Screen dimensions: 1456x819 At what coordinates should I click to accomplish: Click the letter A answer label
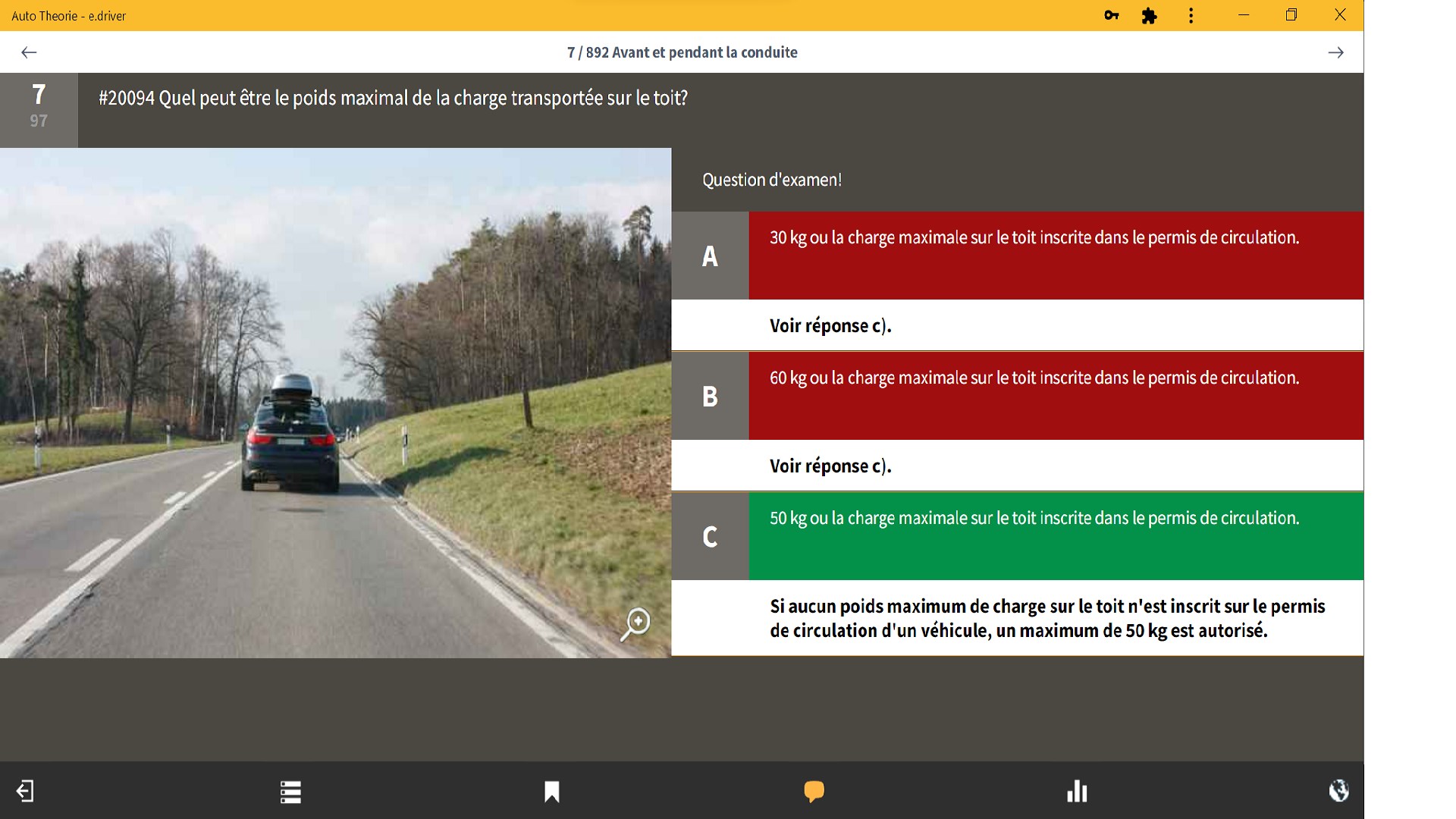click(x=710, y=256)
